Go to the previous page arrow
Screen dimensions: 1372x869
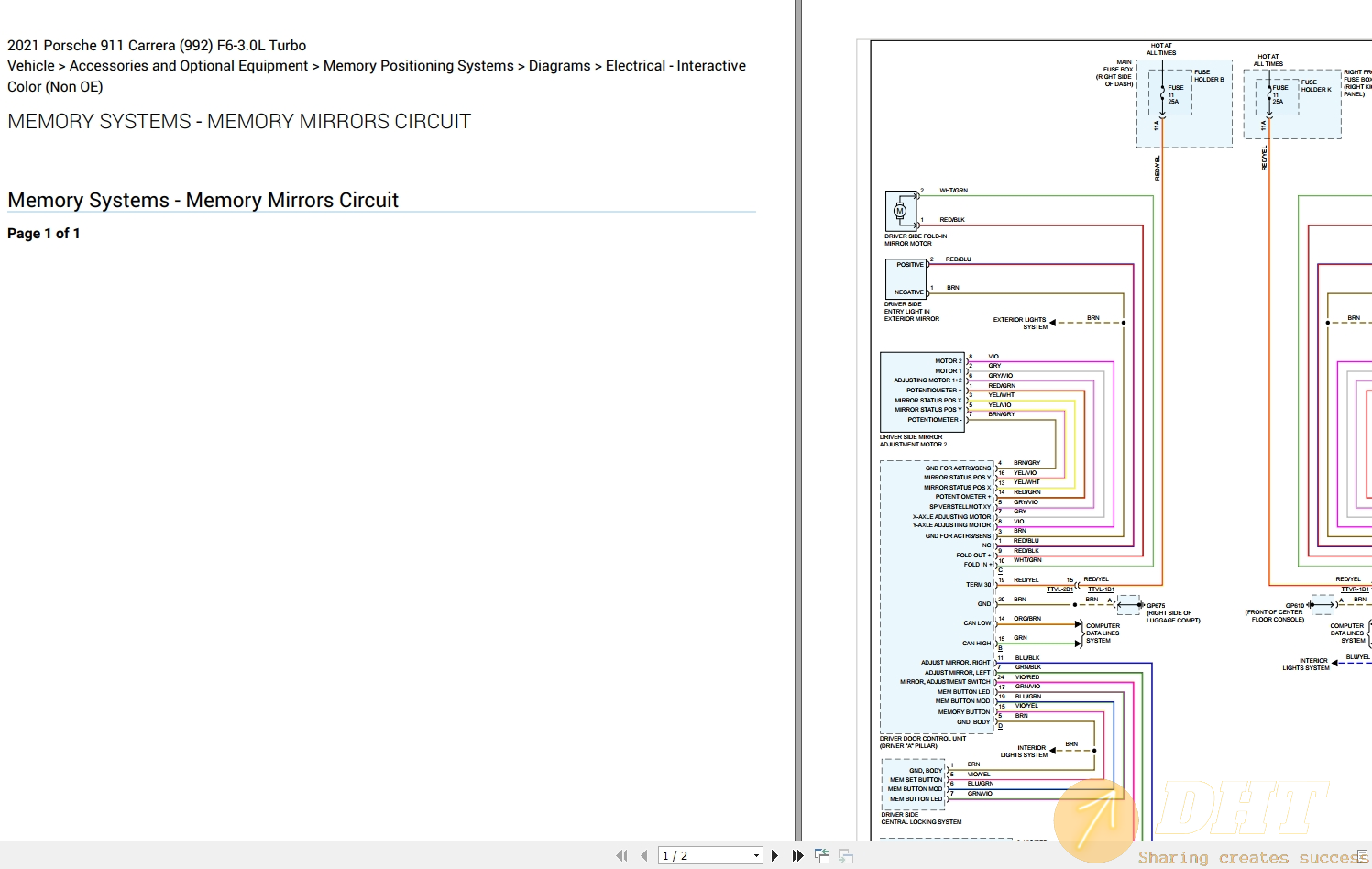(x=644, y=855)
